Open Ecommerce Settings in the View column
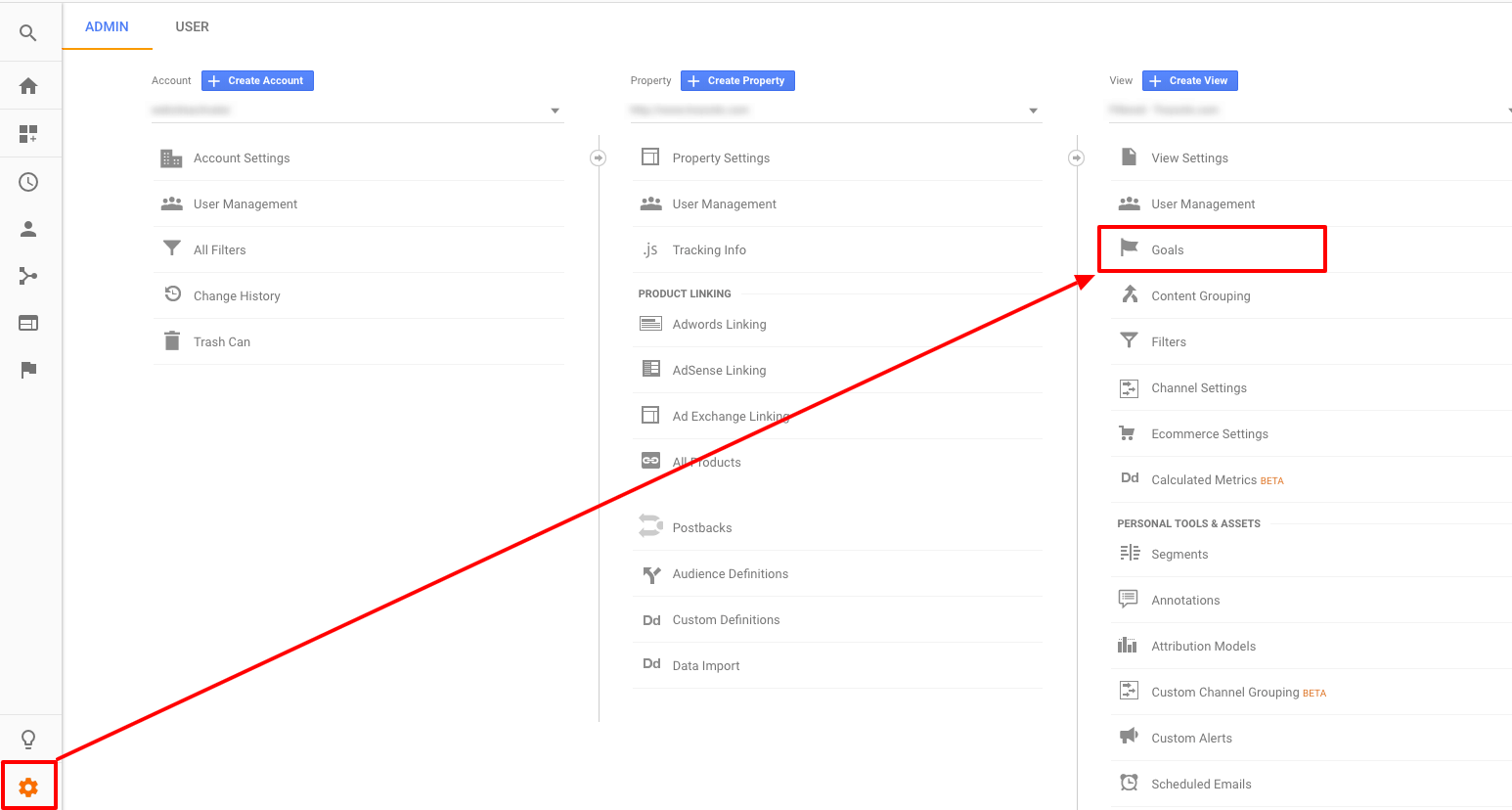1512x810 pixels. click(x=1210, y=433)
